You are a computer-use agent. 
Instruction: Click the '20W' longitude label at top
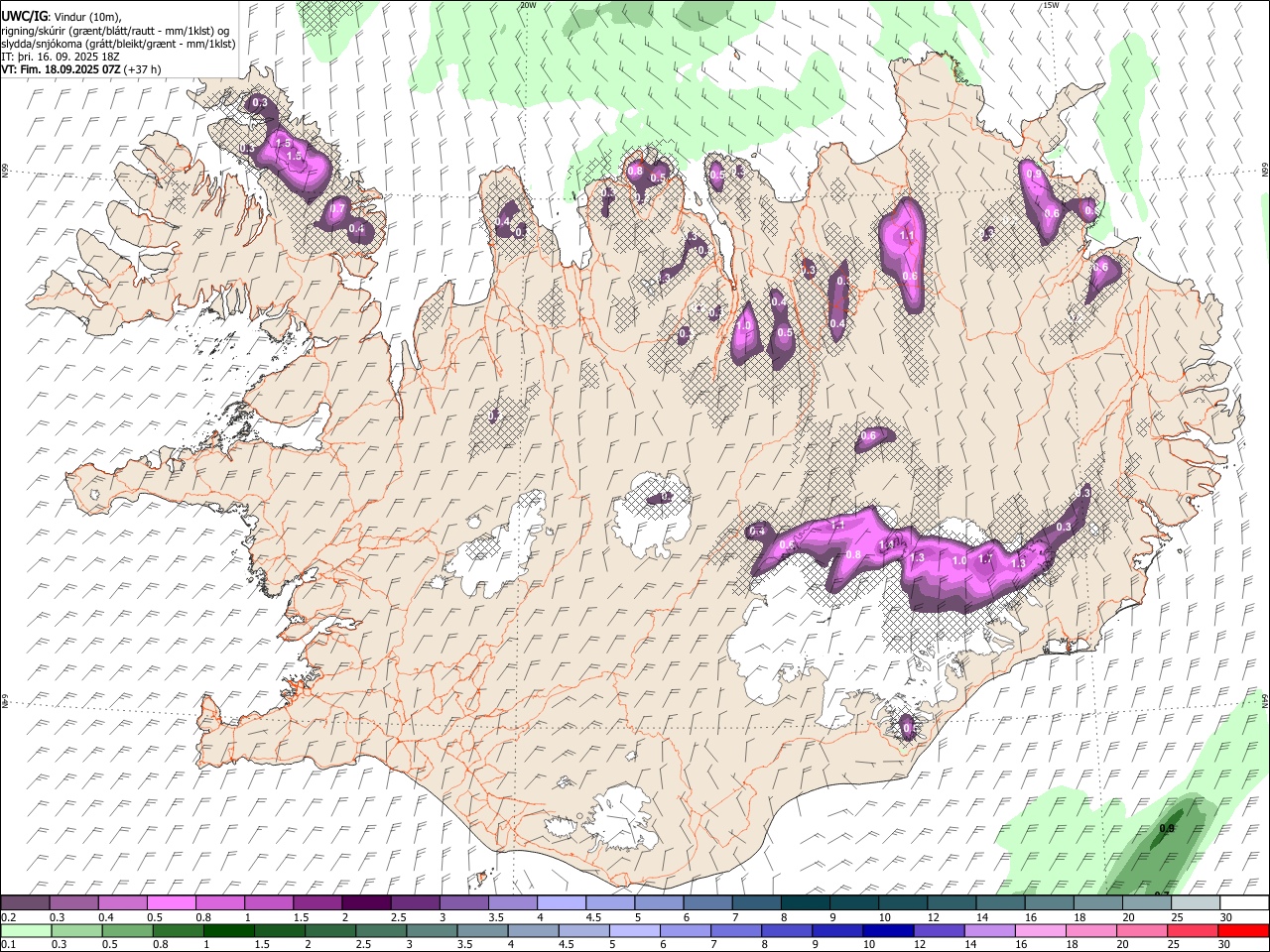(x=528, y=5)
